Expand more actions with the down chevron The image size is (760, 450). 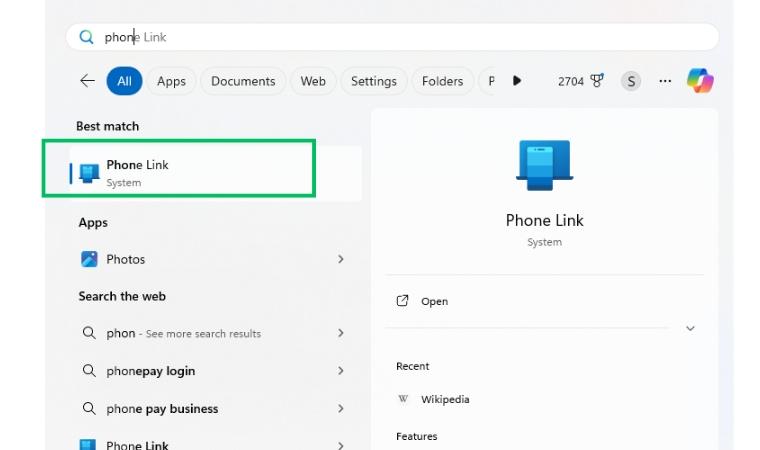[x=690, y=328]
